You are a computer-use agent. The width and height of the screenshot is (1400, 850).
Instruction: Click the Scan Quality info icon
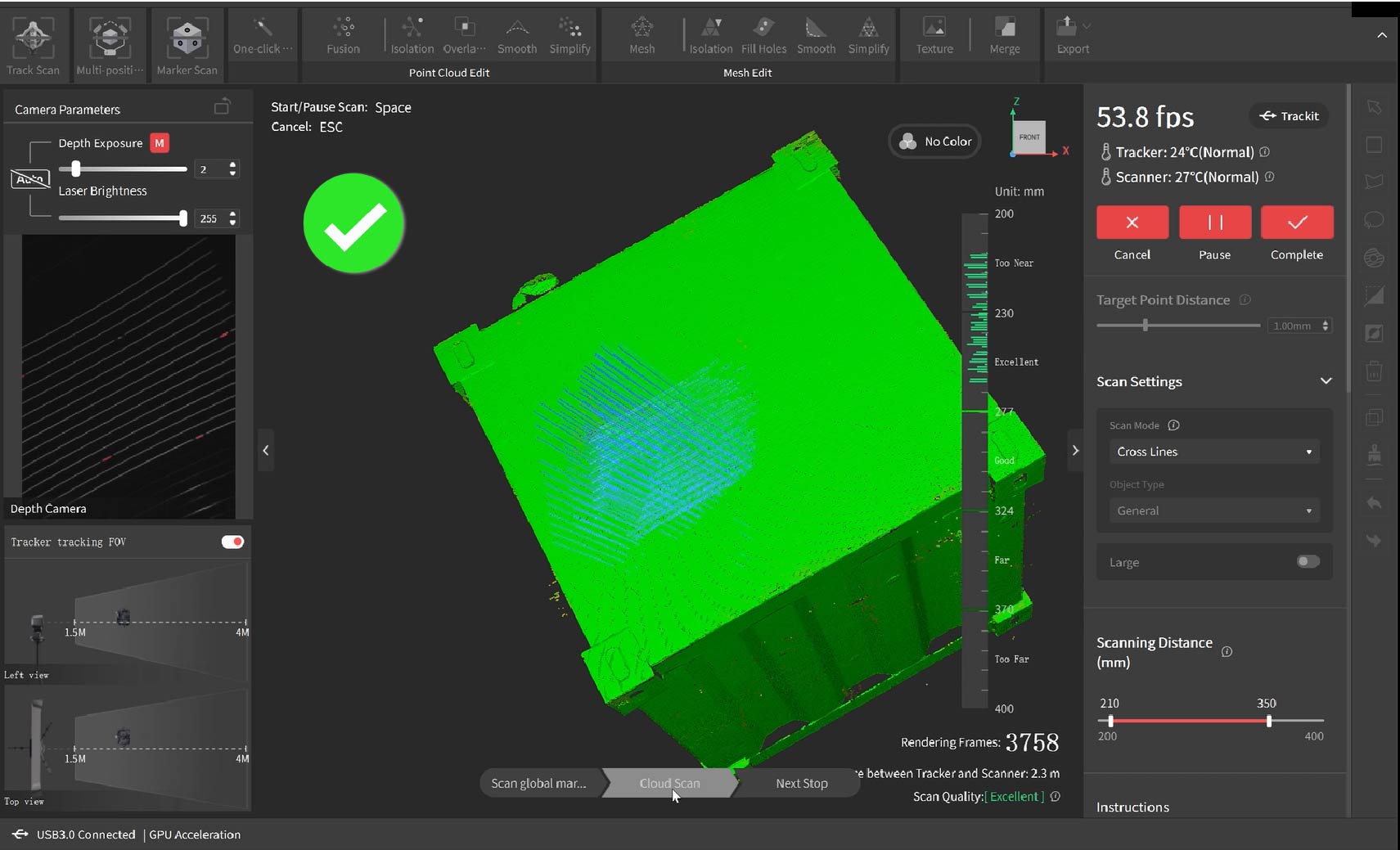[1055, 796]
